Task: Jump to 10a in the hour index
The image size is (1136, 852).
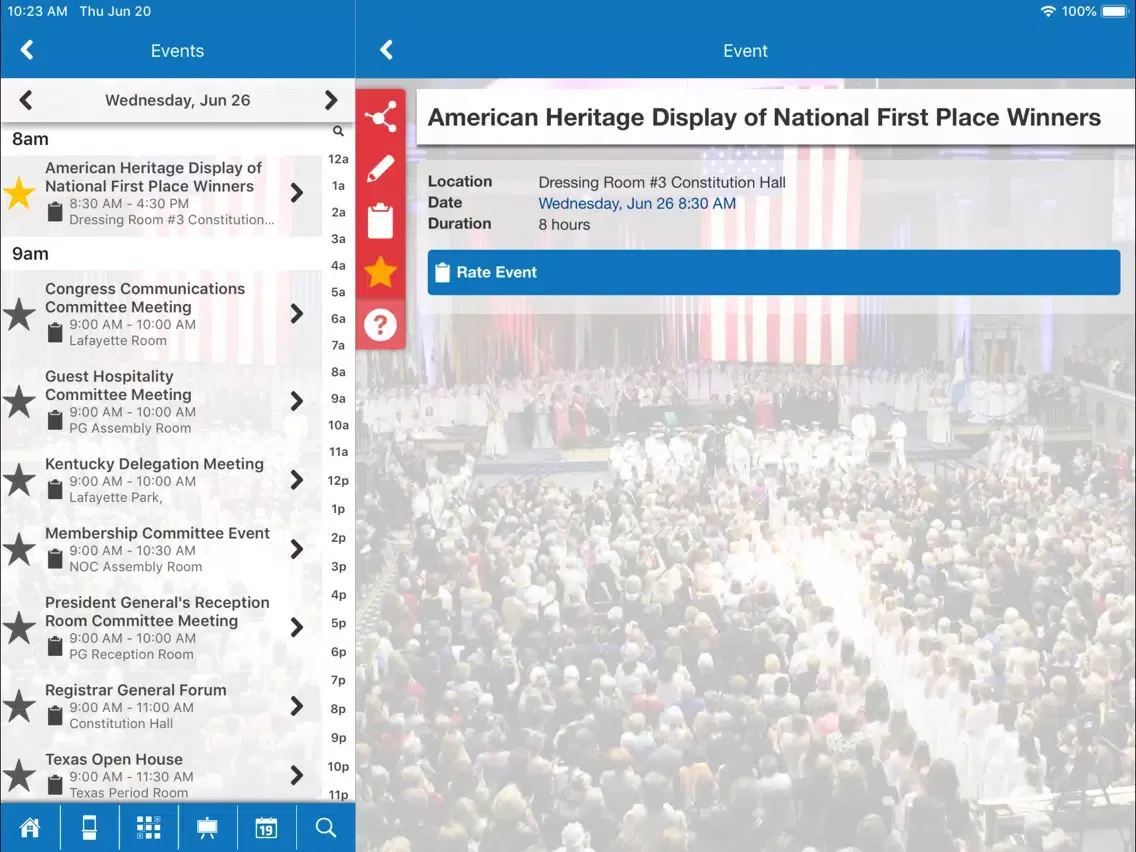Action: [338, 425]
